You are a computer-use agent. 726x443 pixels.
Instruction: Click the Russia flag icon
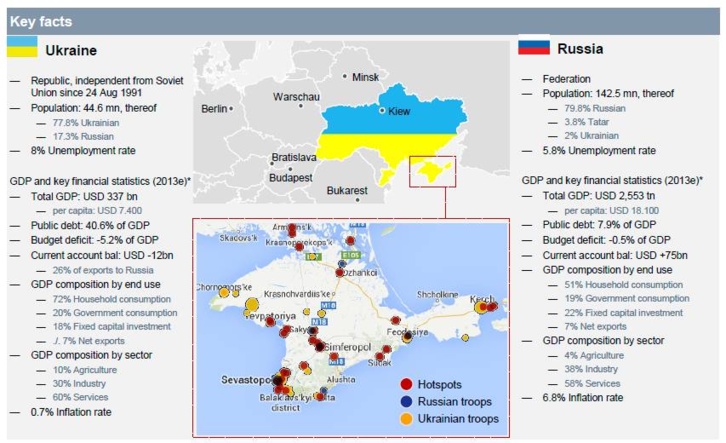coord(532,47)
